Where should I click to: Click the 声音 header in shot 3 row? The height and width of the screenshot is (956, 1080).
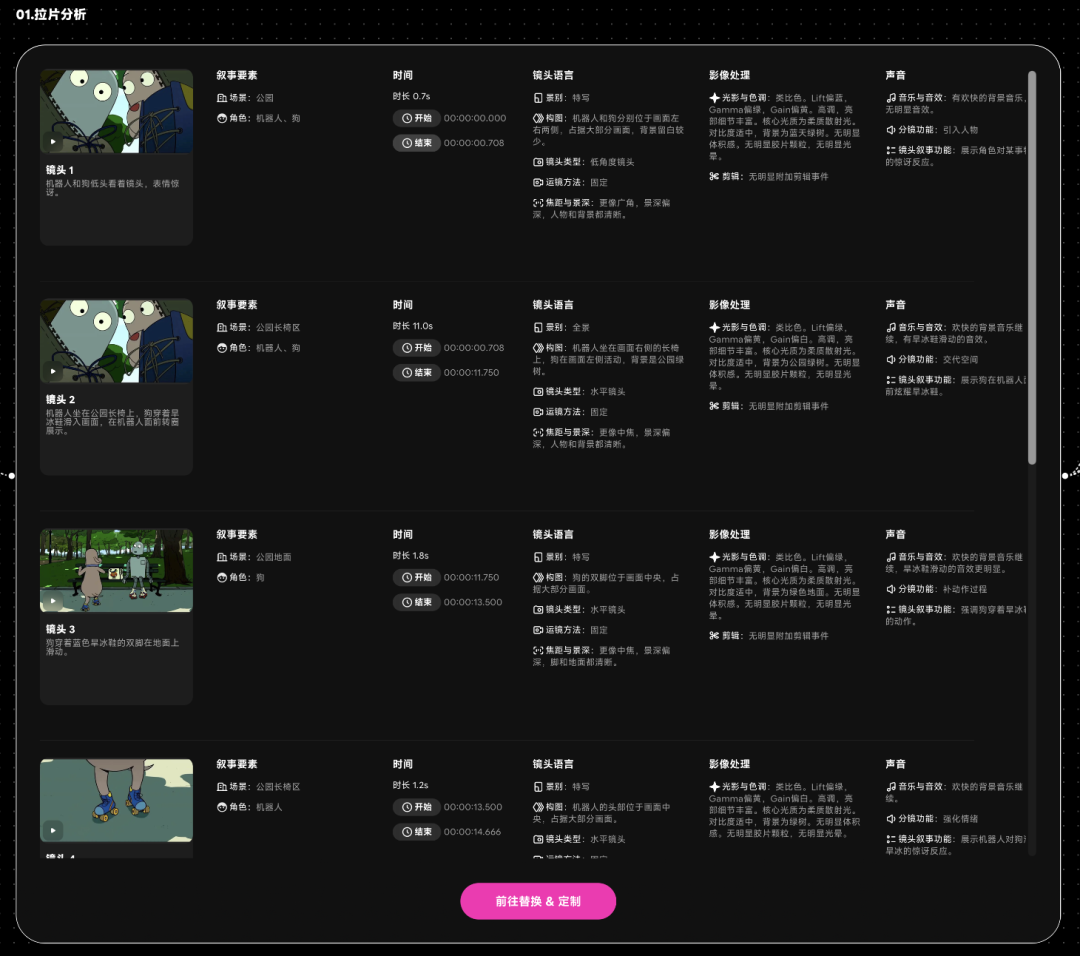(896, 534)
